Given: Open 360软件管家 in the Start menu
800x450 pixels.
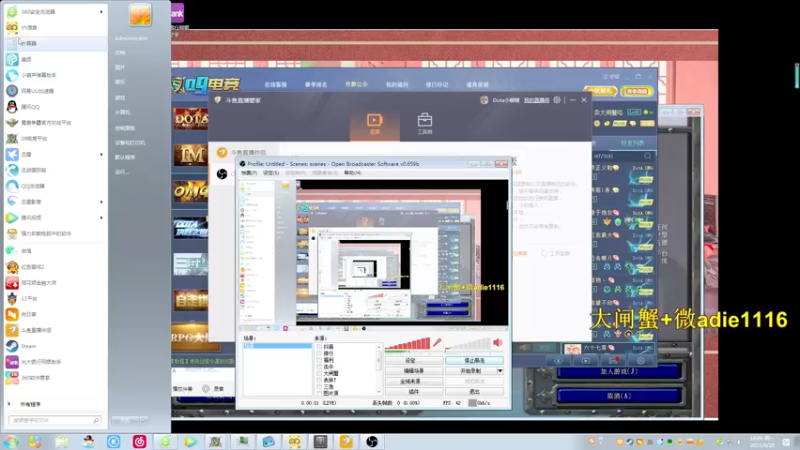Looking at the screenshot, I should 55,378.
